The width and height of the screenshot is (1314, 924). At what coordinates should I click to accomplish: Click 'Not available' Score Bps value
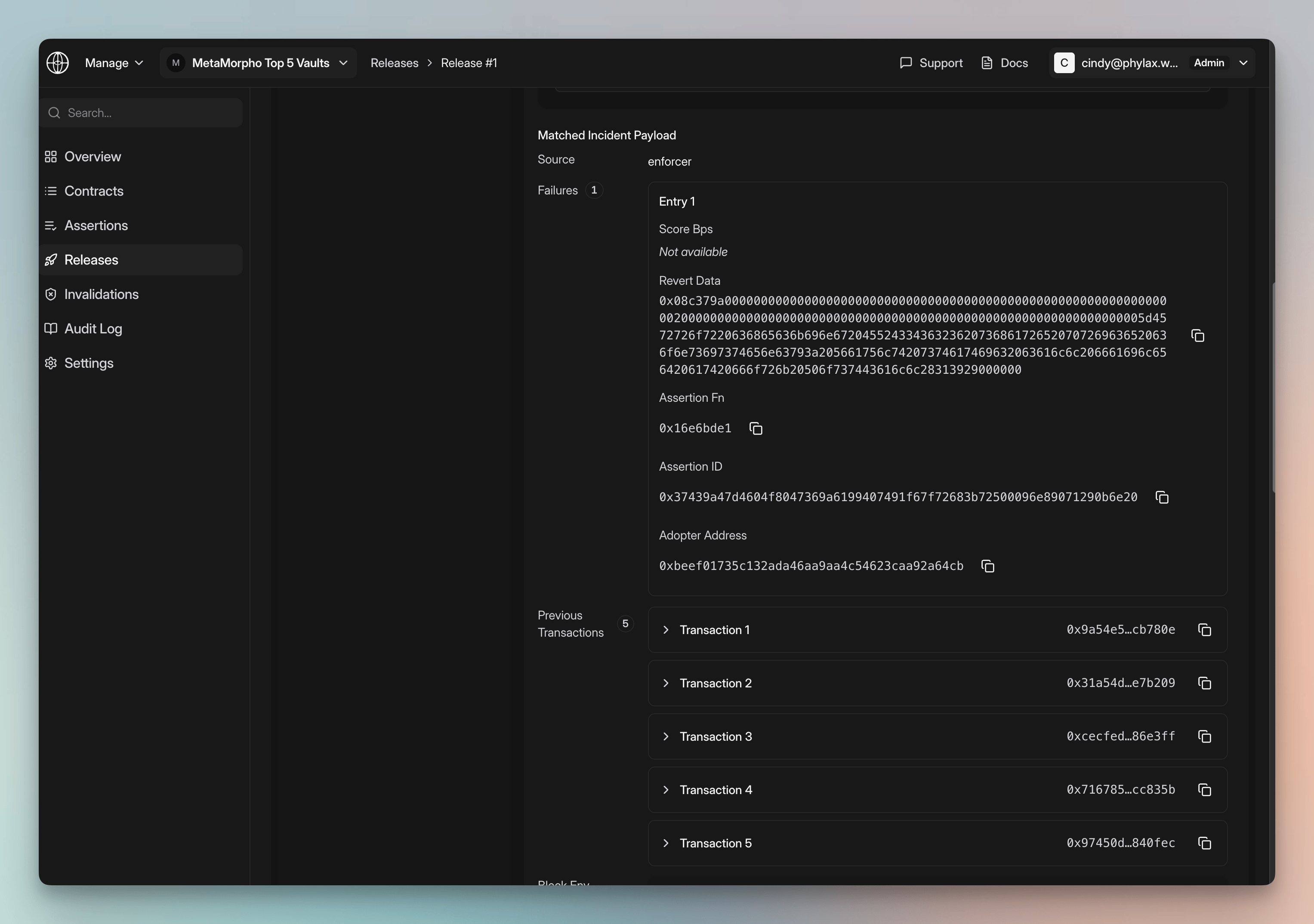click(693, 252)
